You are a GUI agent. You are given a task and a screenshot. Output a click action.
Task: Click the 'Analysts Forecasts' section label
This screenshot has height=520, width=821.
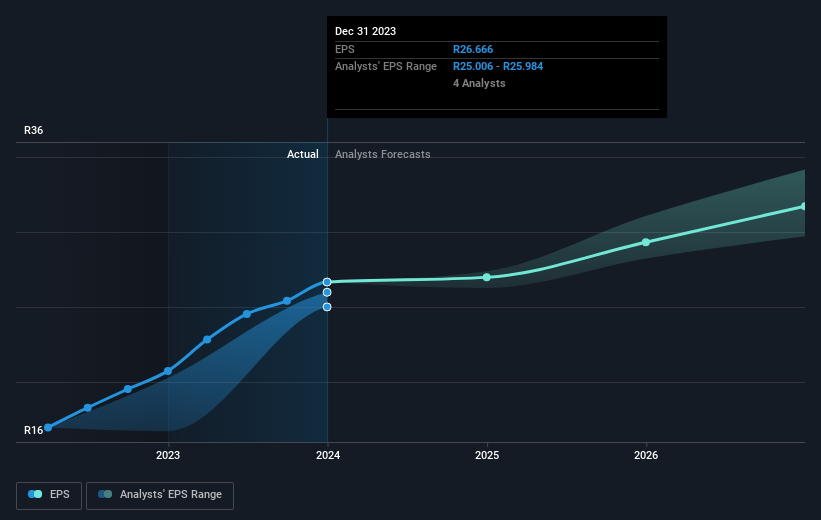383,154
